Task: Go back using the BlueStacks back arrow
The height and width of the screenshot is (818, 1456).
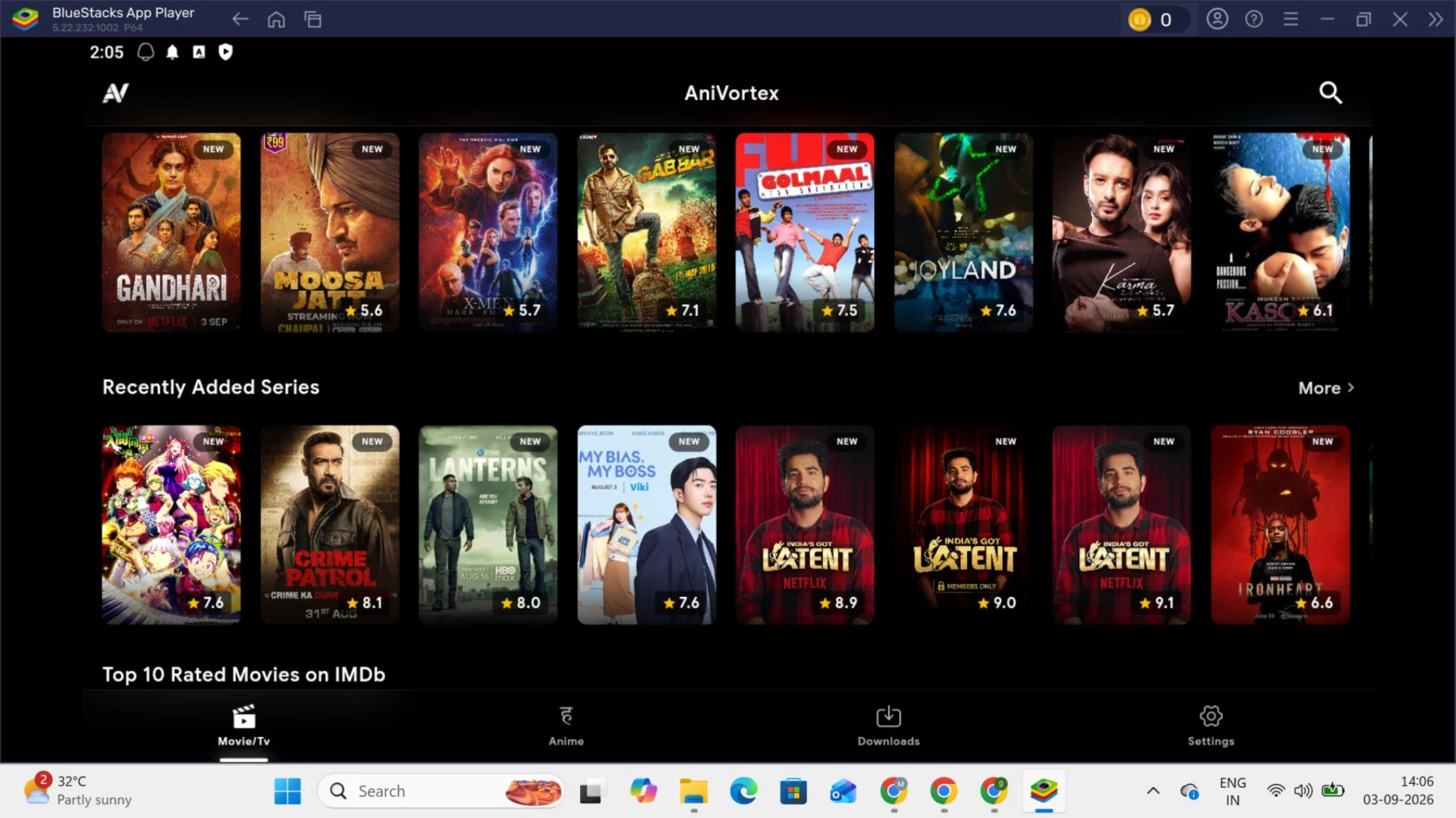Action: click(240, 19)
